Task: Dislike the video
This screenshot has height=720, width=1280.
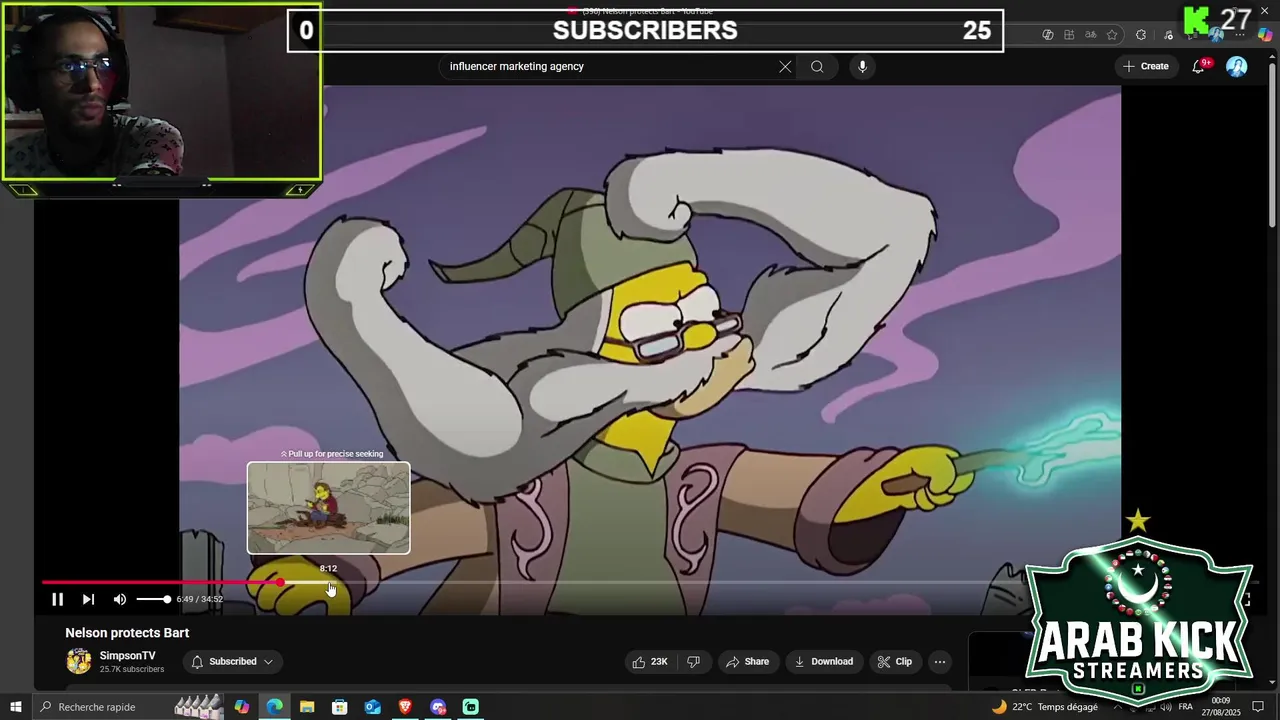Action: [x=693, y=661]
